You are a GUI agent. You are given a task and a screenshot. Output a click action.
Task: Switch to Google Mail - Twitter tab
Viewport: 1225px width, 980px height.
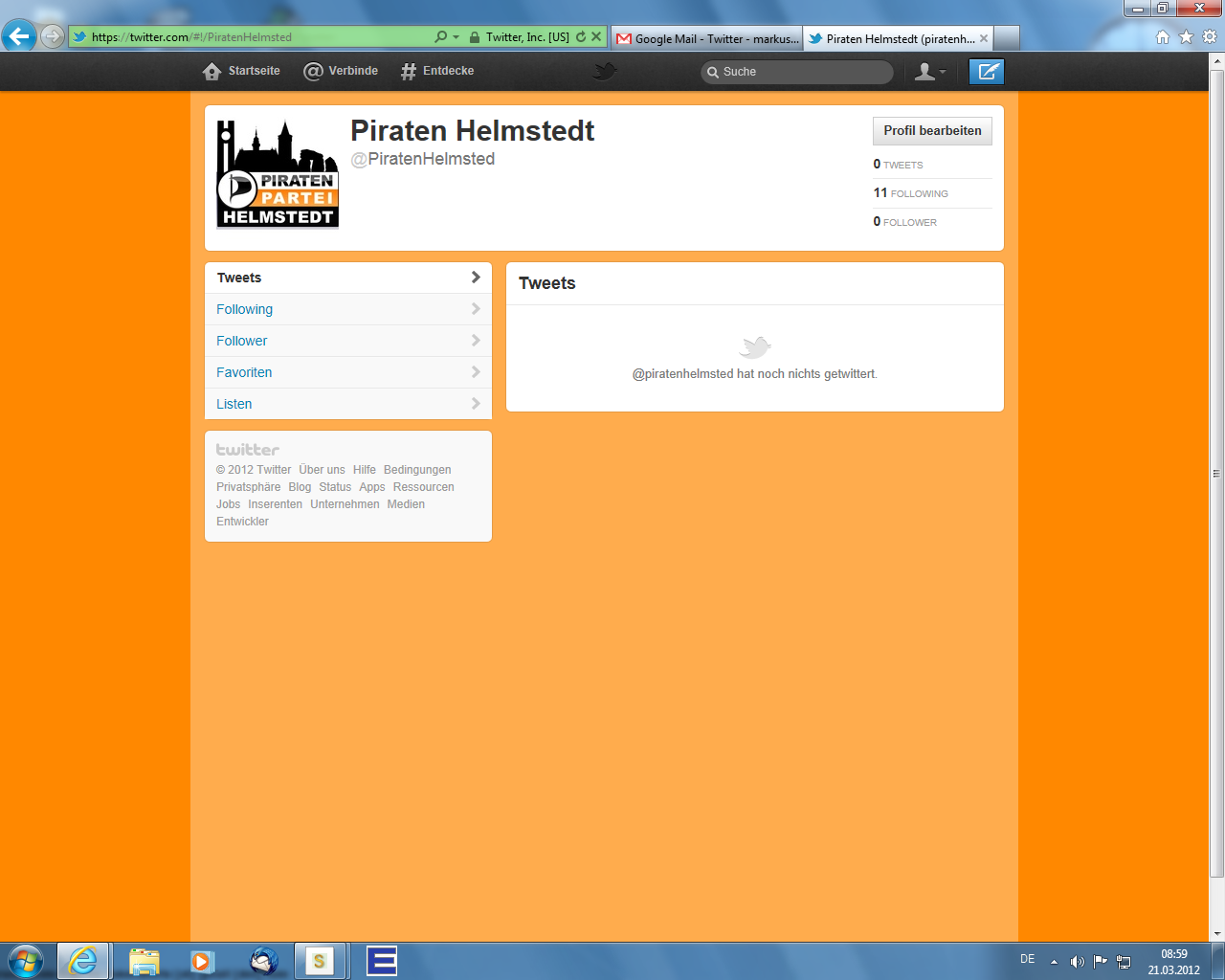[707, 38]
